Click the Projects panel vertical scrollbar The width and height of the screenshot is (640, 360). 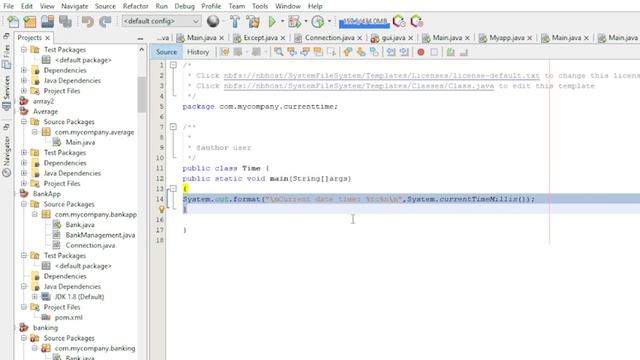point(142,94)
